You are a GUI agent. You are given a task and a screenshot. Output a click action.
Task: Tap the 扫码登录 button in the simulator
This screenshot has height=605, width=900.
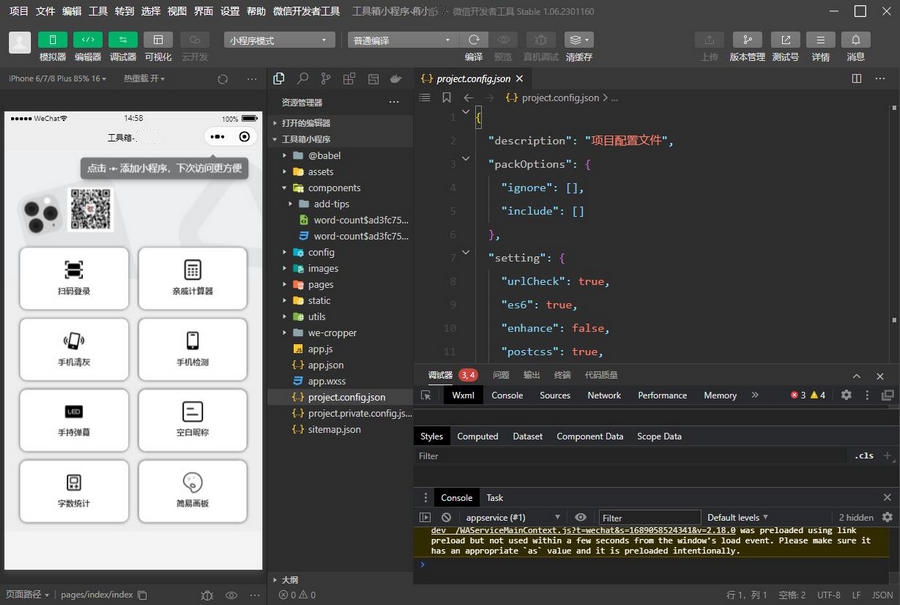(74, 278)
